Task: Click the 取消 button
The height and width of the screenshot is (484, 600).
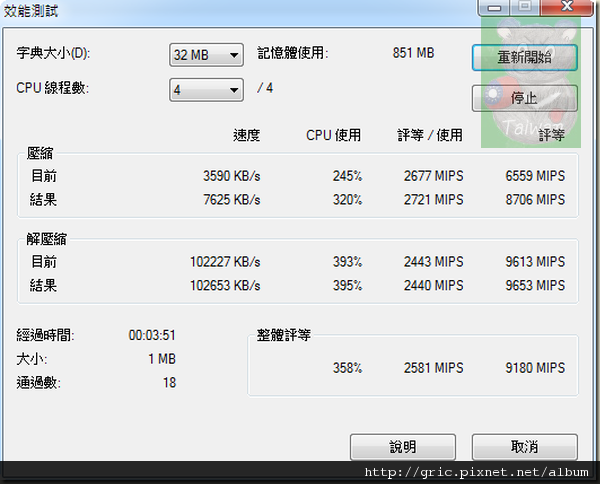Action: pyautogui.click(x=525, y=447)
